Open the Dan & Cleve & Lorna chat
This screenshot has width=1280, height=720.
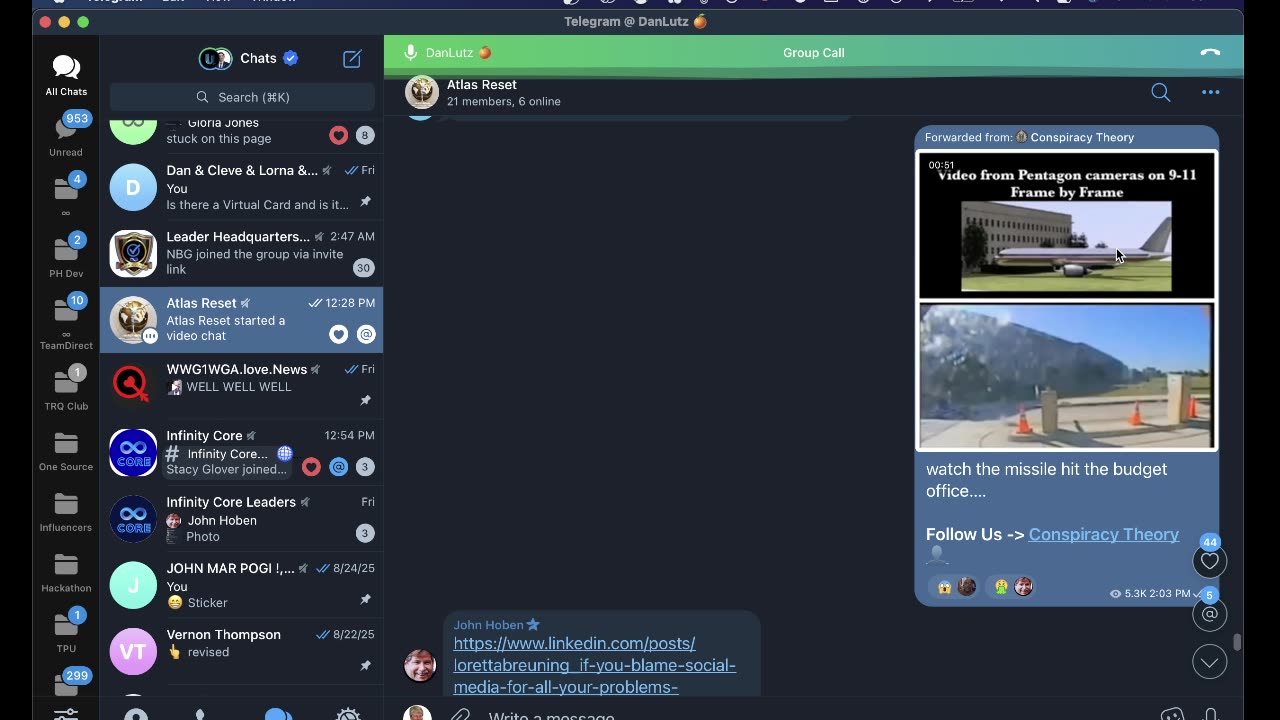point(241,187)
